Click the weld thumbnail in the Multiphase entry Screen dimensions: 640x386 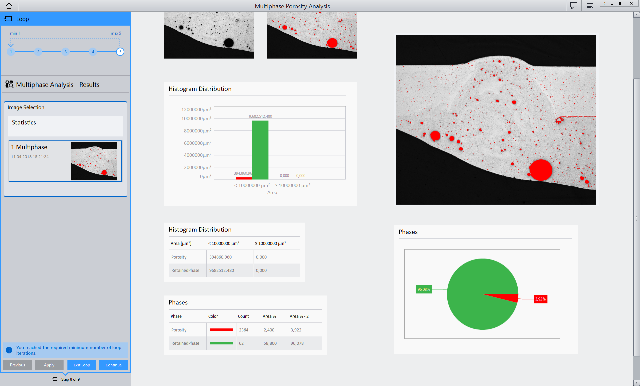tap(94, 161)
